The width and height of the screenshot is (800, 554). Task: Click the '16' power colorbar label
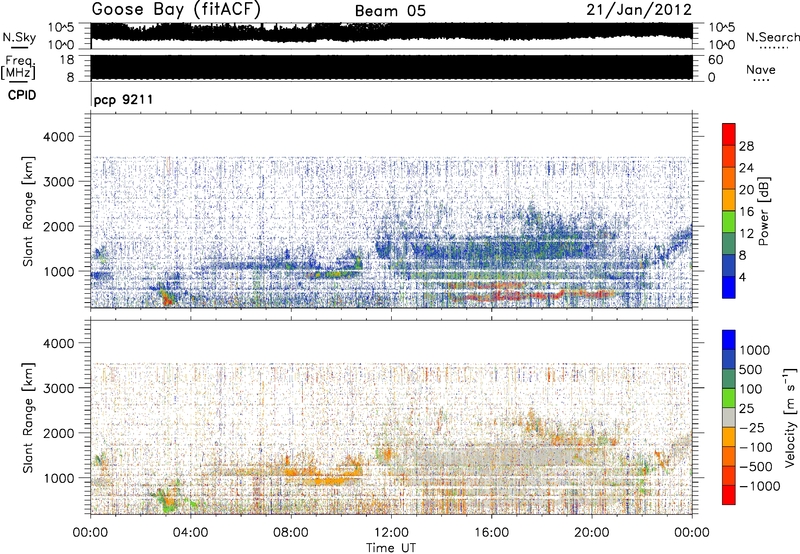(x=746, y=212)
